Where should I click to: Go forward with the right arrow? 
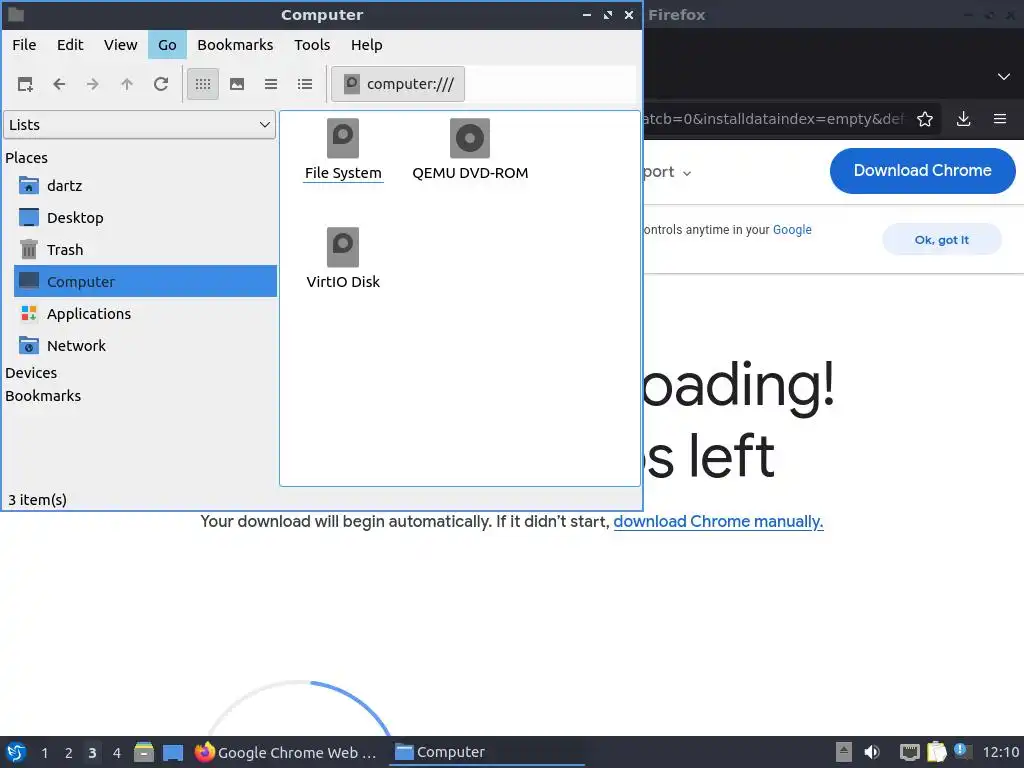coord(93,84)
